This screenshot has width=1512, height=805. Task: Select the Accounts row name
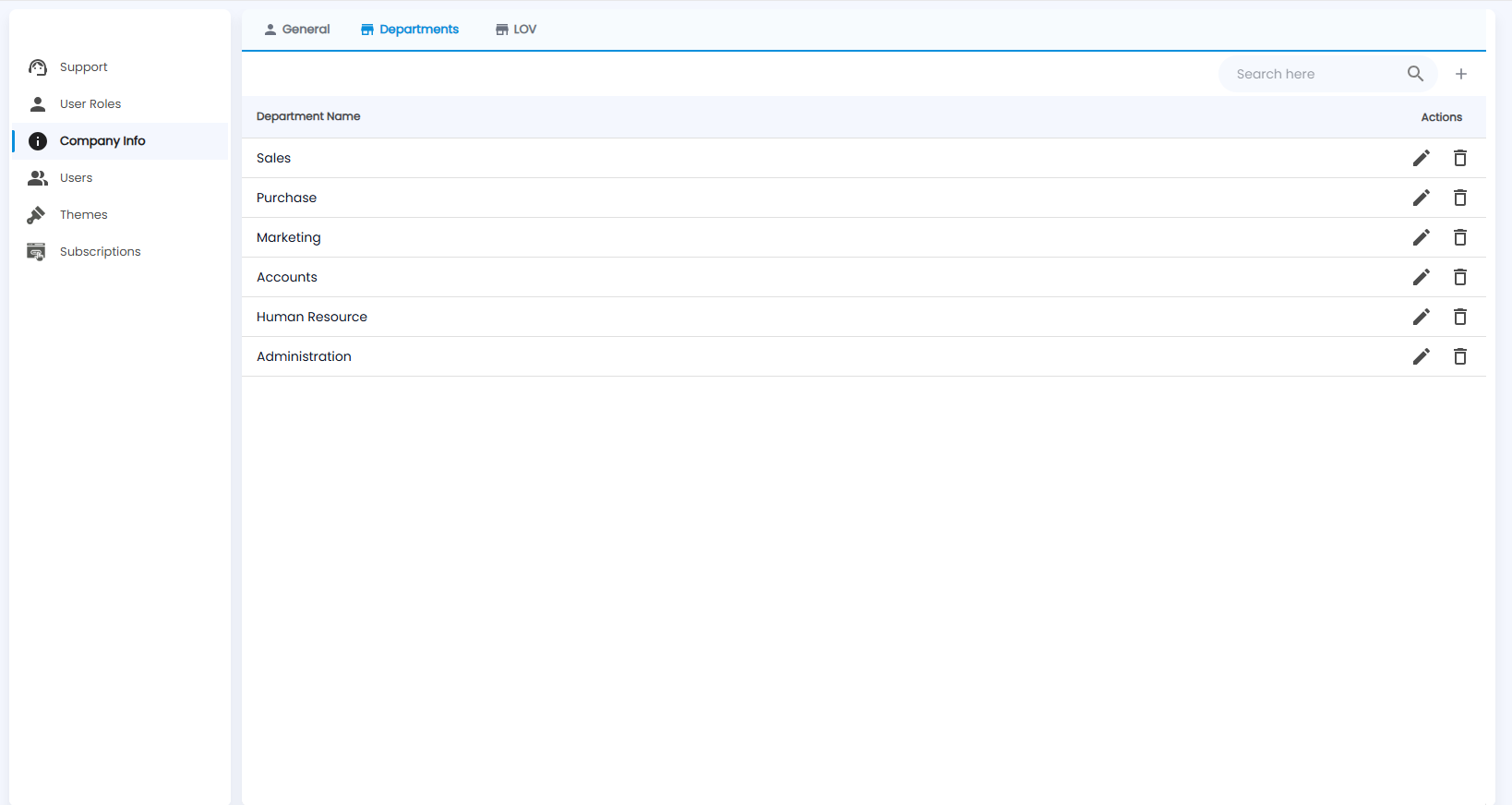click(287, 277)
